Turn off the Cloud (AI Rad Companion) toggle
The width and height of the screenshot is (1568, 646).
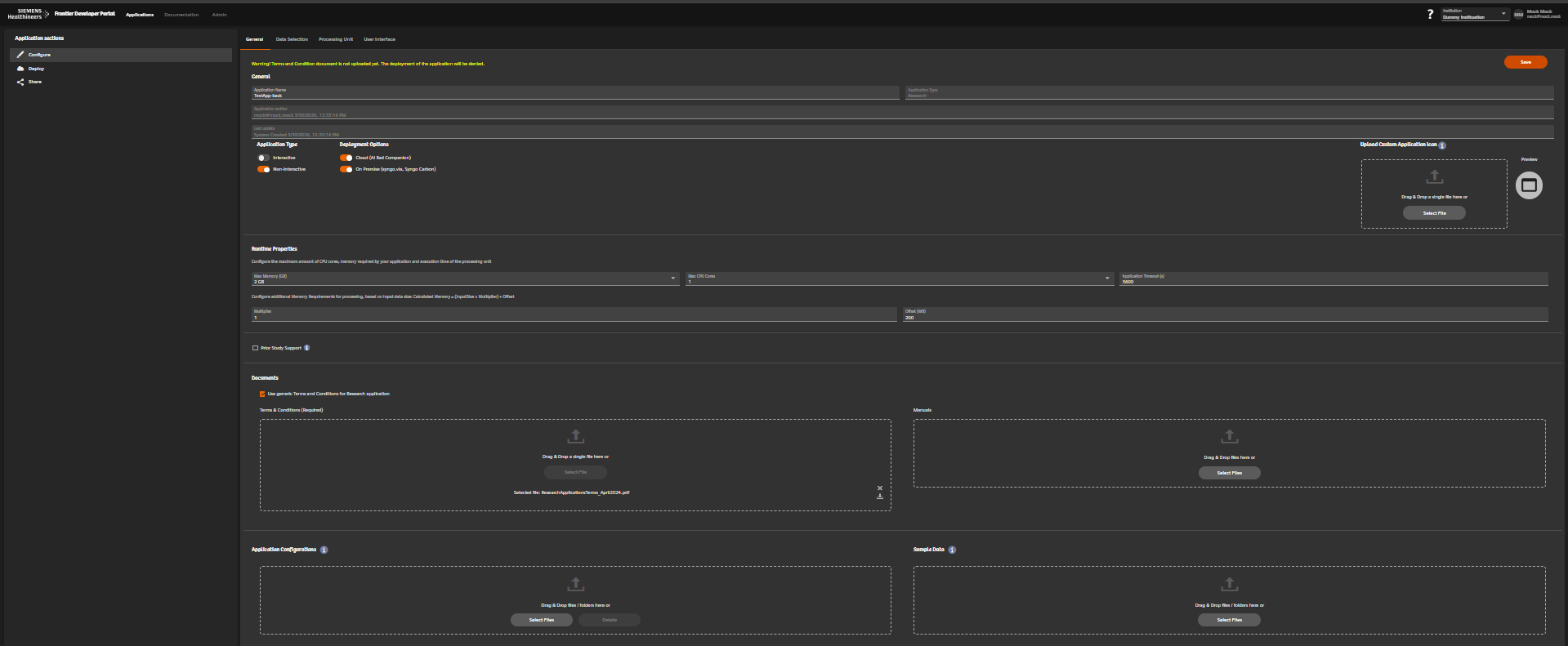tap(346, 158)
